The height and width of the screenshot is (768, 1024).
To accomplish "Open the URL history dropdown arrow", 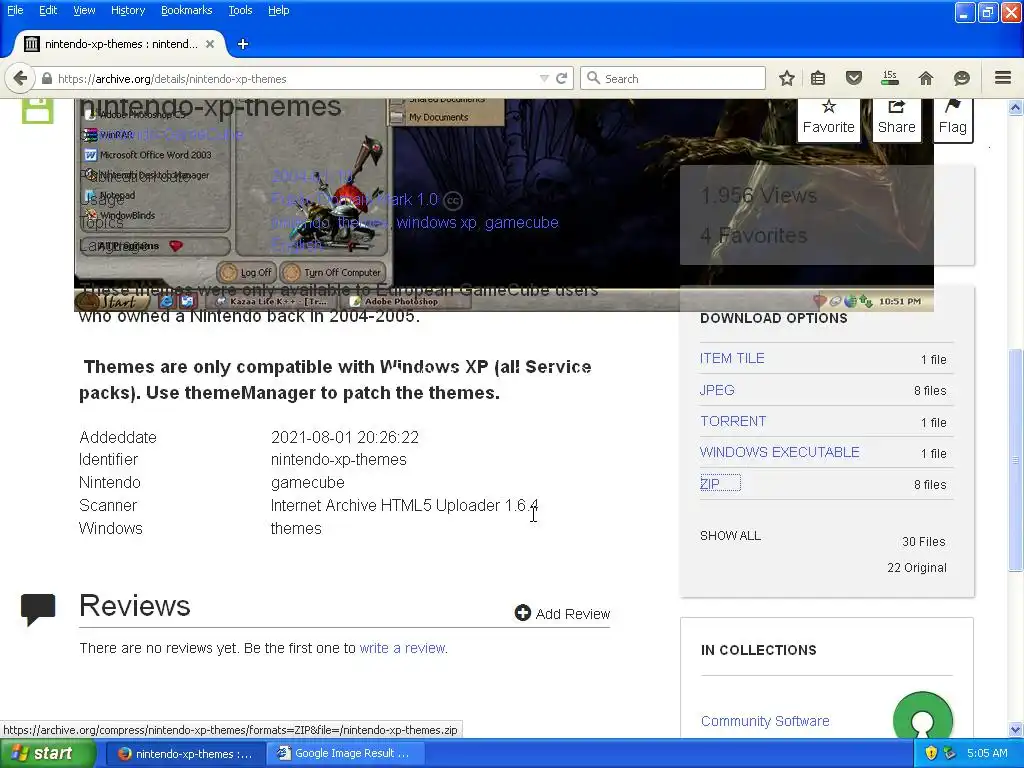I will click(x=544, y=78).
